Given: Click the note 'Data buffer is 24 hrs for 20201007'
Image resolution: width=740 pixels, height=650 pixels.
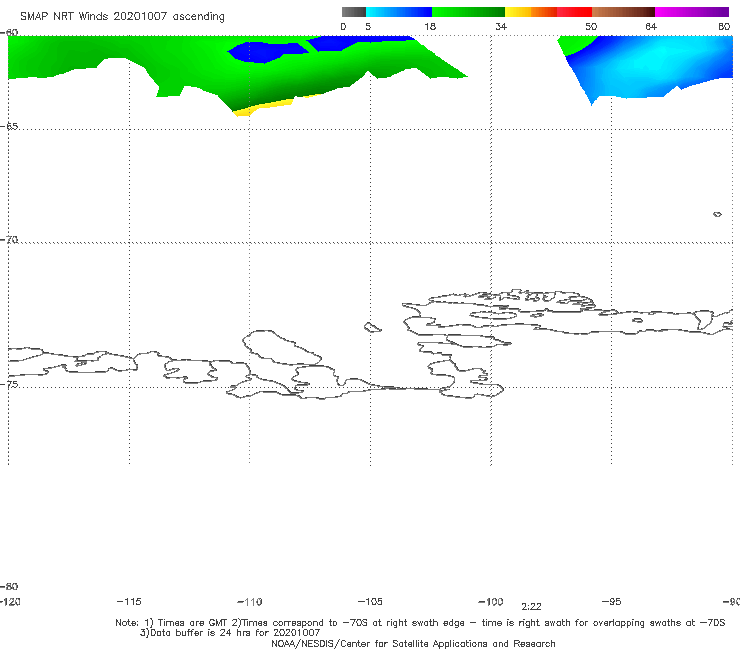Looking at the screenshot, I should point(230,633).
